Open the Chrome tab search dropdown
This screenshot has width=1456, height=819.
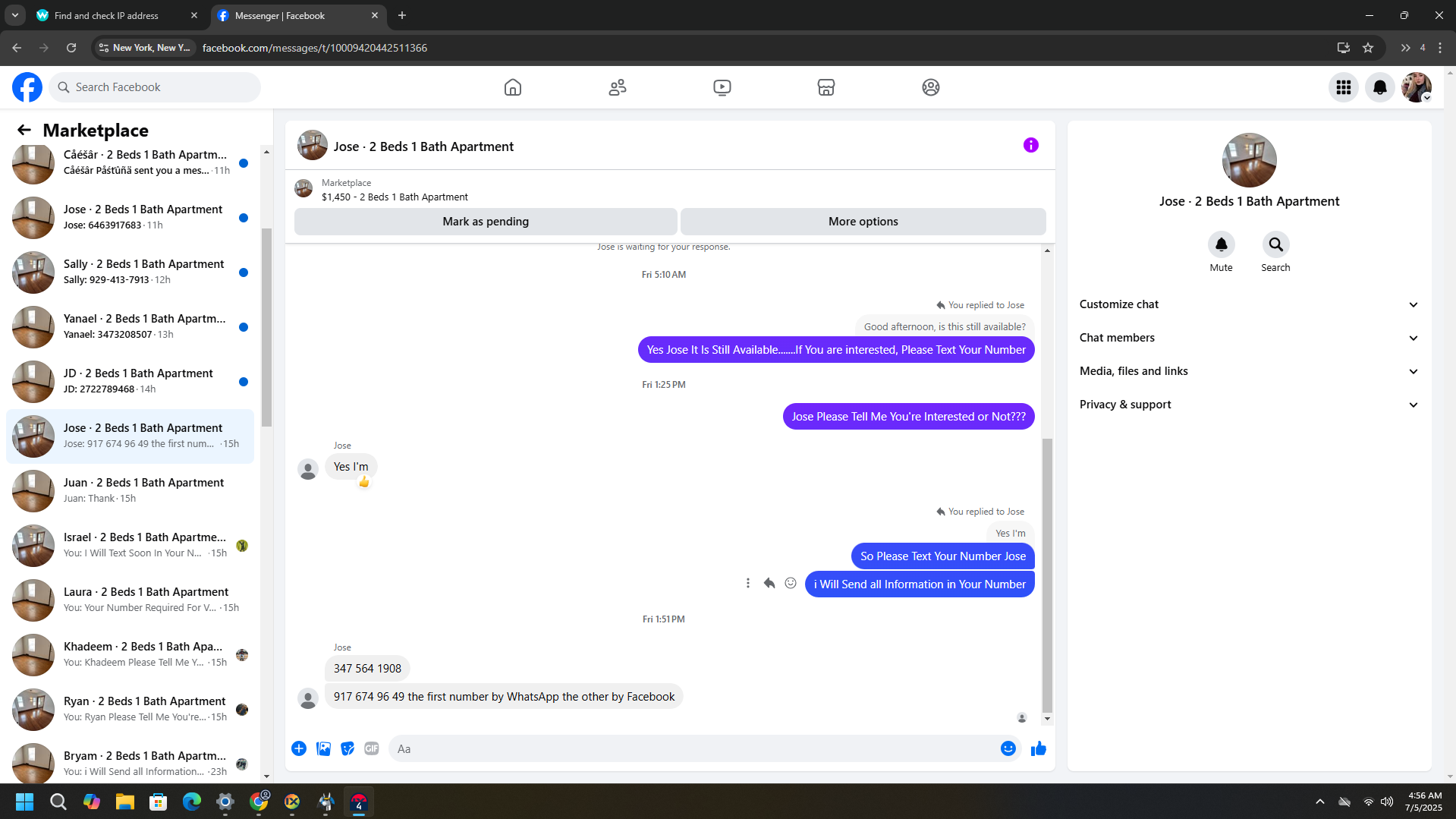click(x=14, y=15)
